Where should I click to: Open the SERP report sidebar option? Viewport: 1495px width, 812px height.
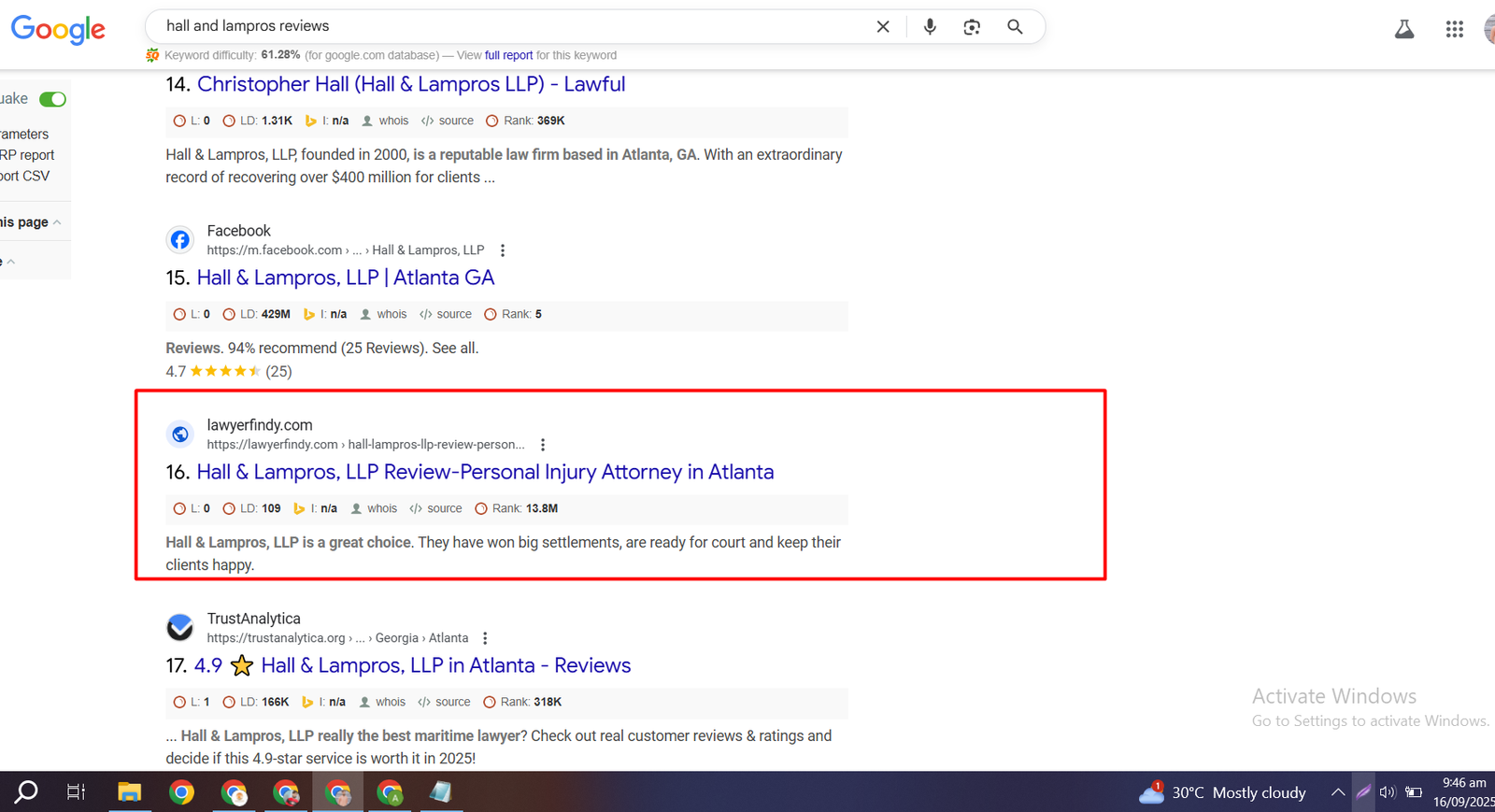pyautogui.click(x=28, y=155)
